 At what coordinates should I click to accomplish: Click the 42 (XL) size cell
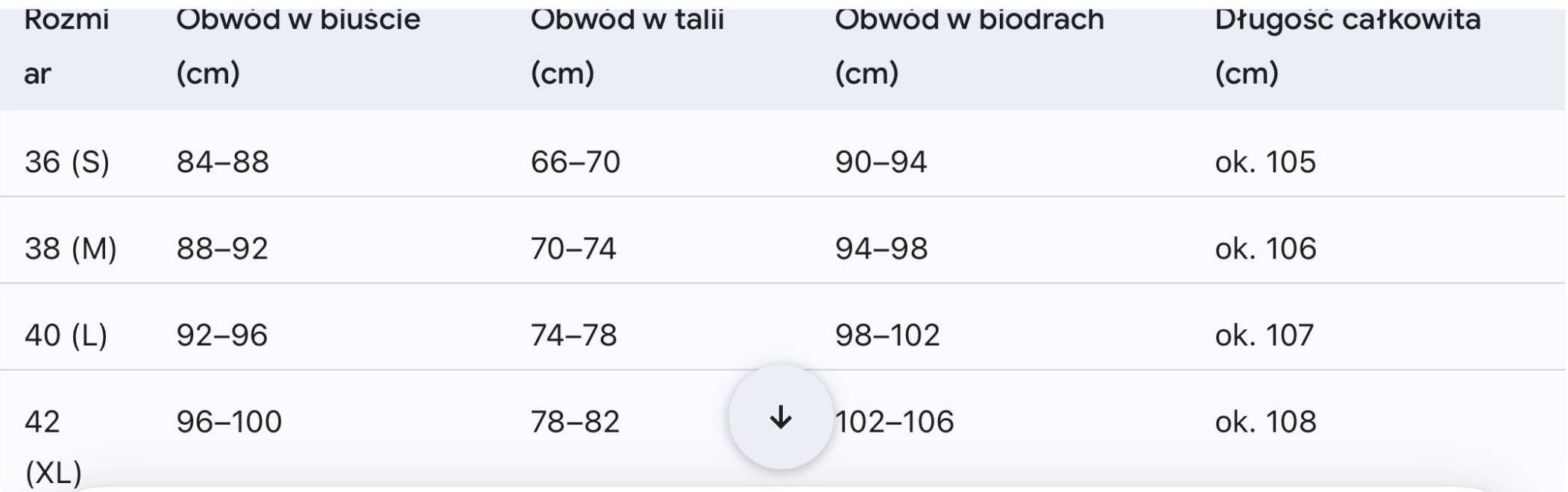(x=52, y=446)
